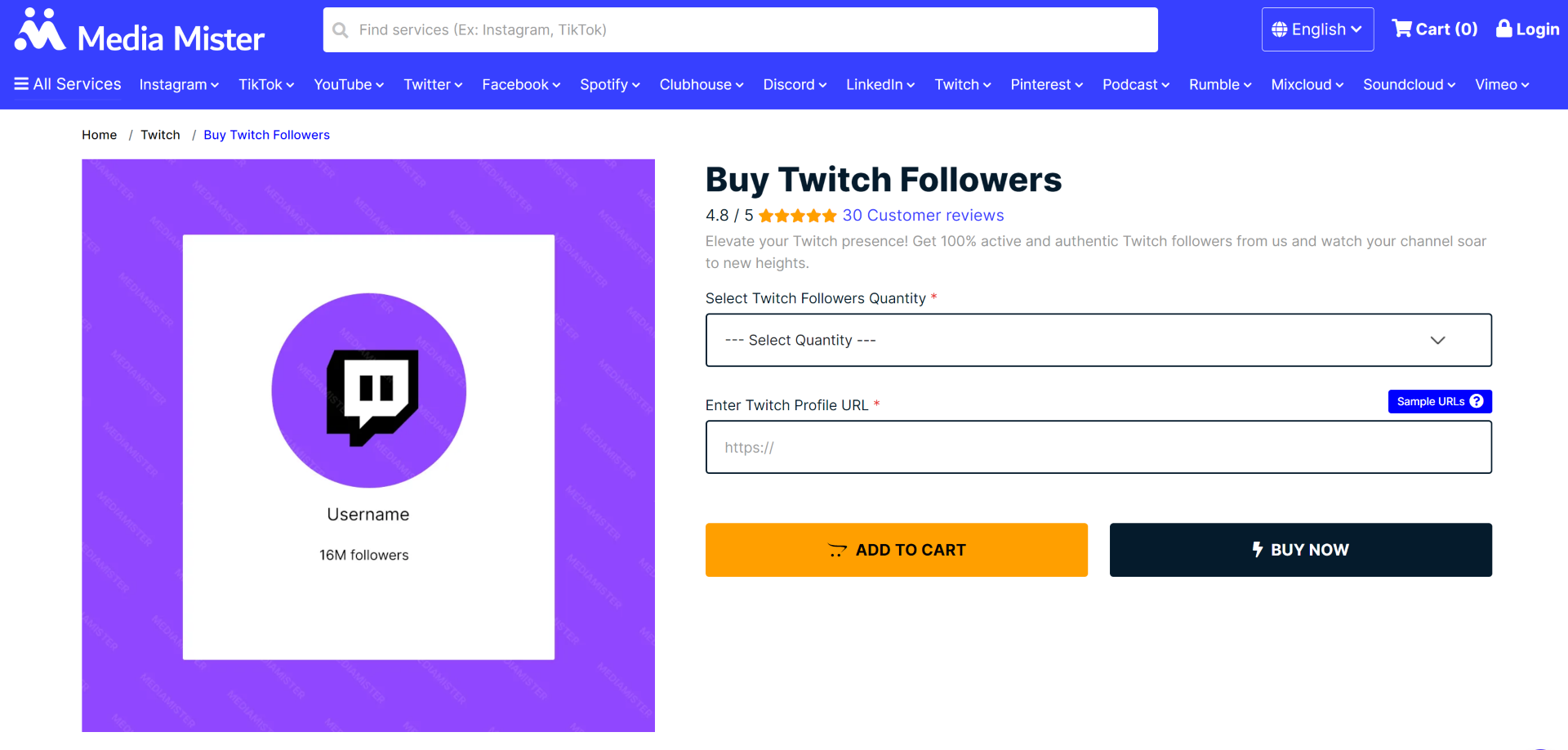This screenshot has height=750, width=1568.
Task: Click the search magnifier icon
Action: (x=341, y=30)
